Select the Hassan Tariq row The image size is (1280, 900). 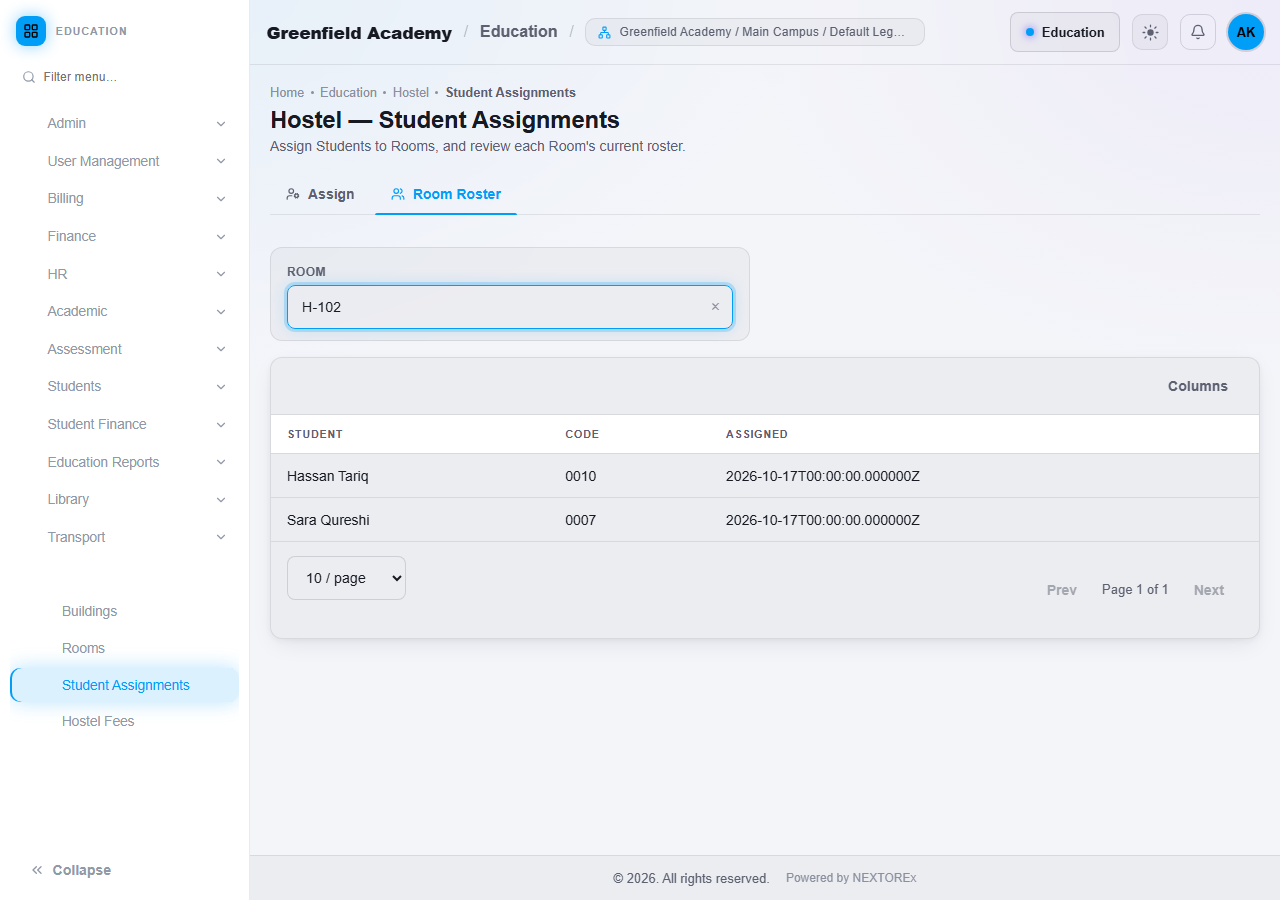pos(765,476)
